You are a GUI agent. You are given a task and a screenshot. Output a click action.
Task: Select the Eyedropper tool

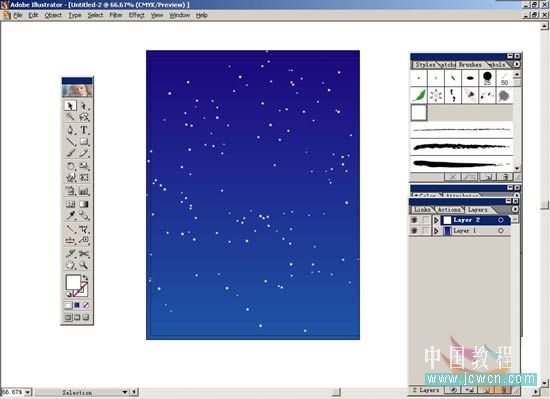point(70,215)
